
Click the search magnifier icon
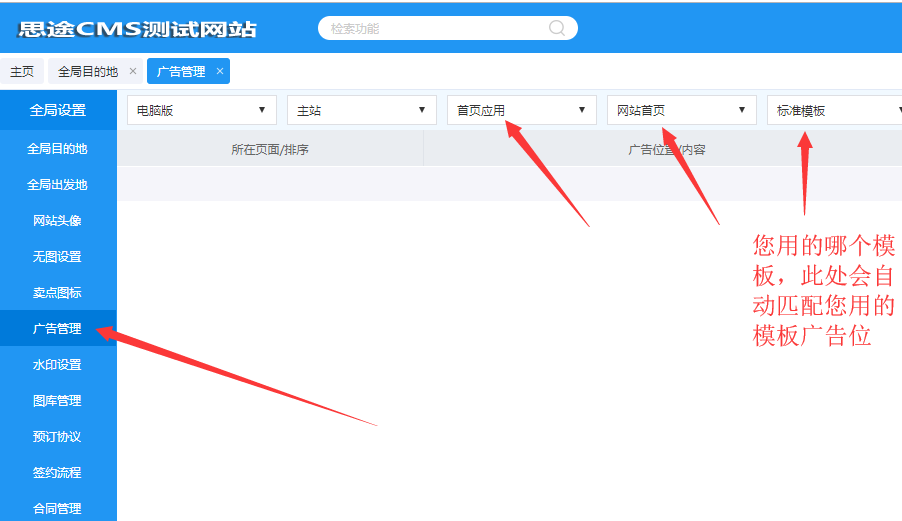[557, 28]
